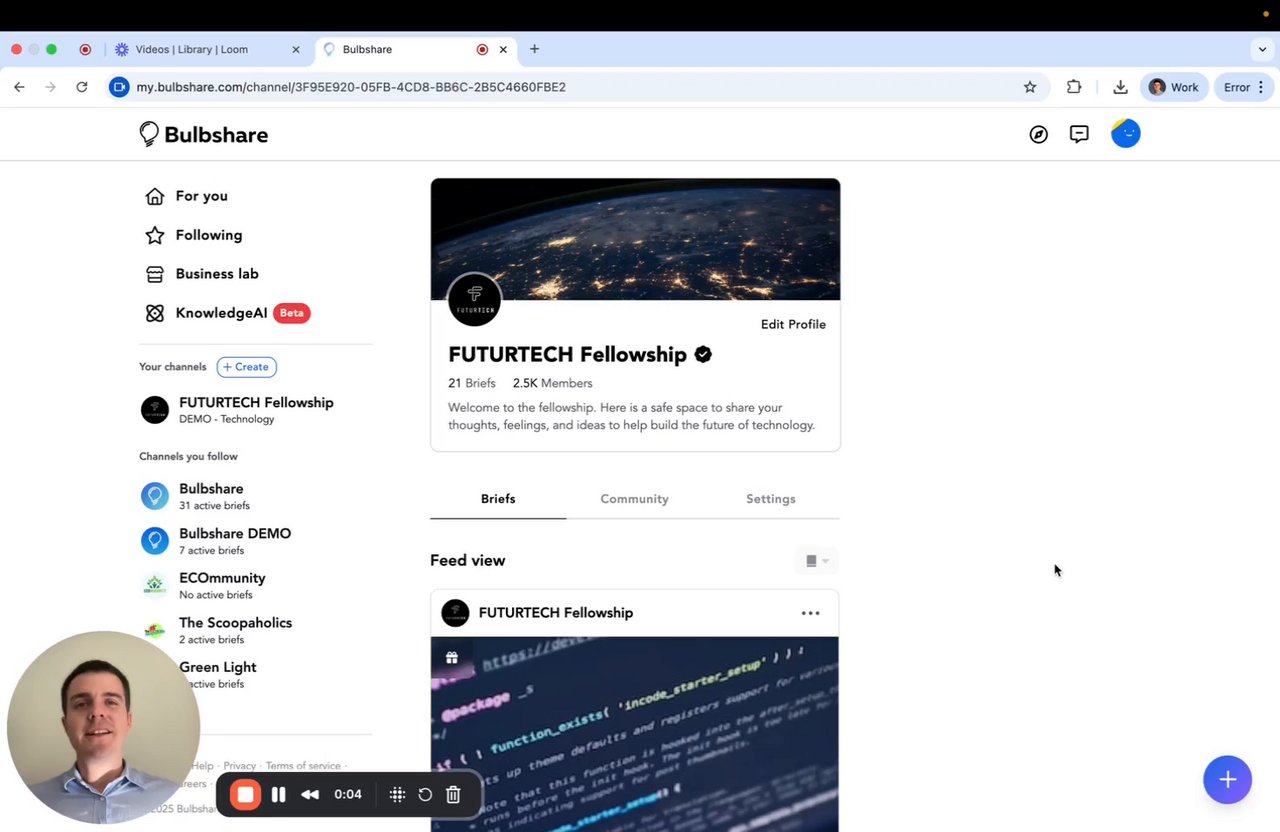Pause the Loom recording
The height and width of the screenshot is (832, 1280).
(279, 795)
